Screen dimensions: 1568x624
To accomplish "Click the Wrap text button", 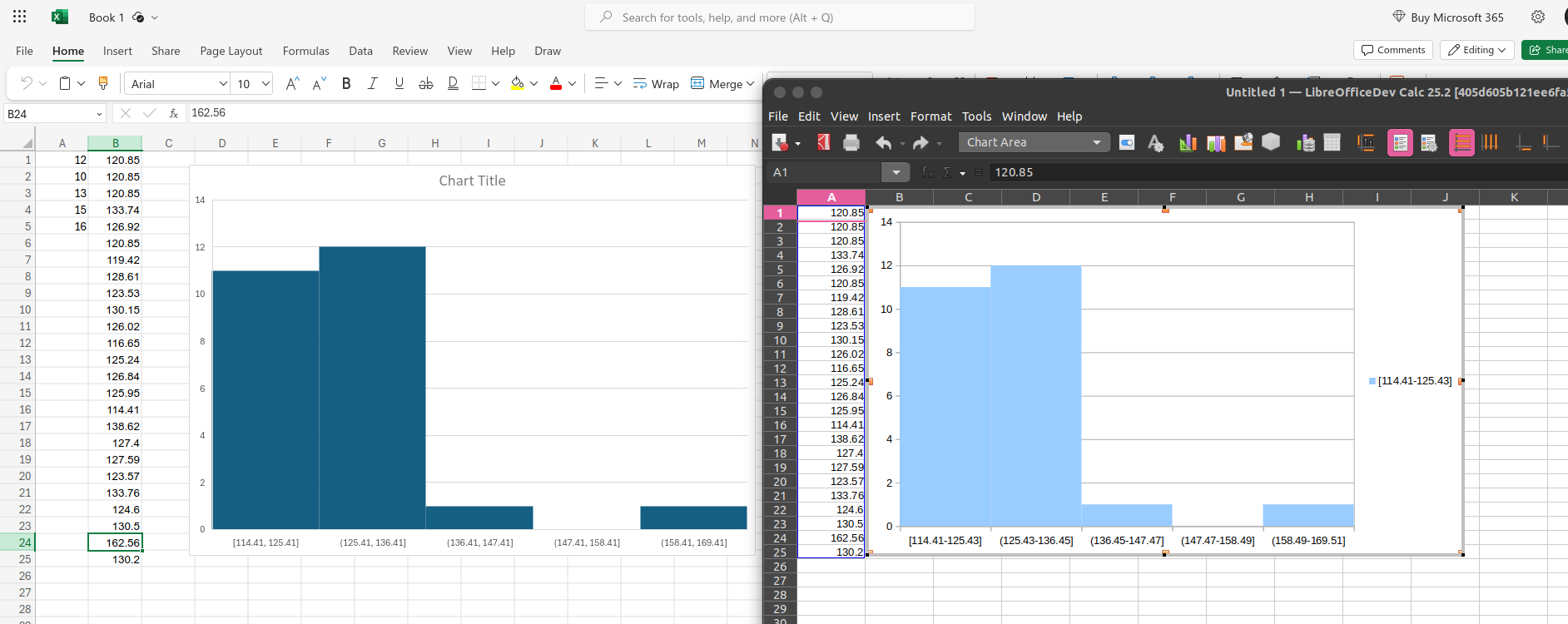I will tap(656, 83).
